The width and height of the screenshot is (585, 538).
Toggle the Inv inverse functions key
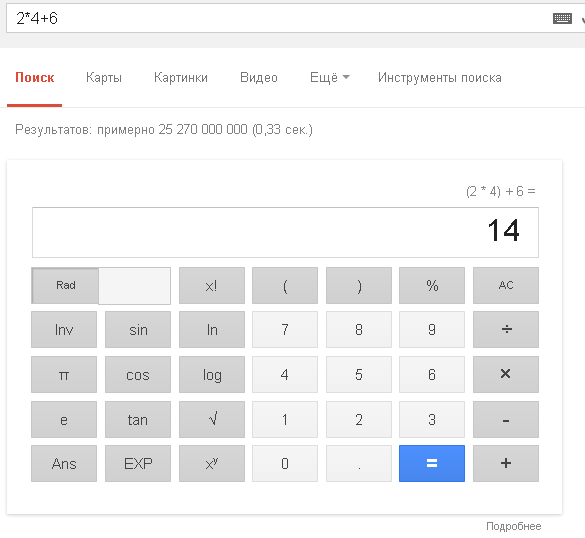tap(64, 329)
